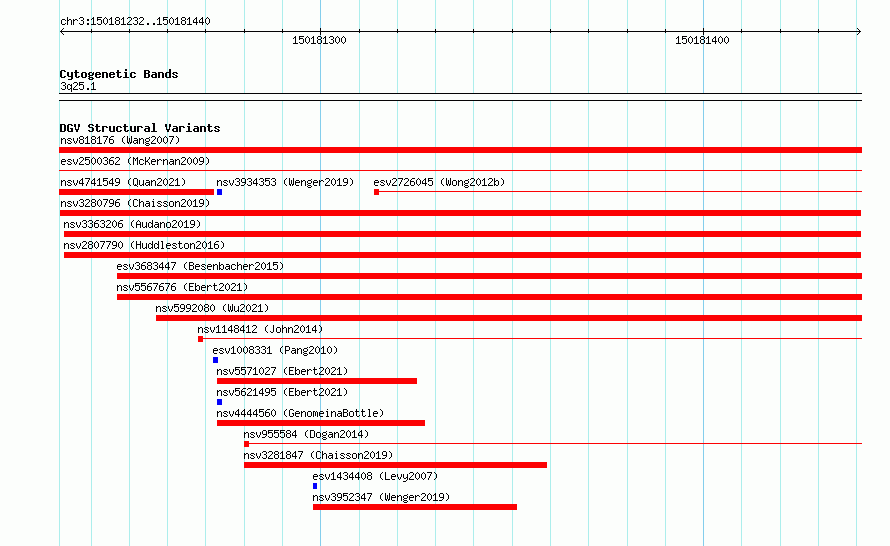Select the nsv4741549 short red bar

[x=136, y=192]
